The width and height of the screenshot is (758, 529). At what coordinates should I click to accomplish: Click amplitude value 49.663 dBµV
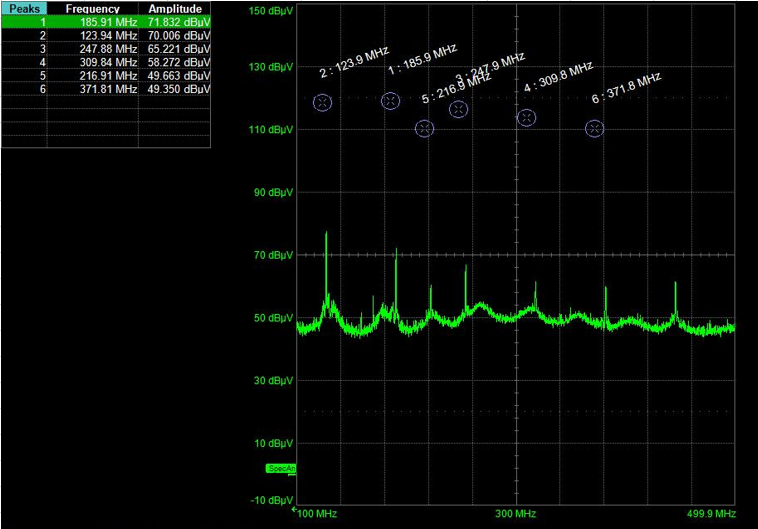click(x=179, y=76)
